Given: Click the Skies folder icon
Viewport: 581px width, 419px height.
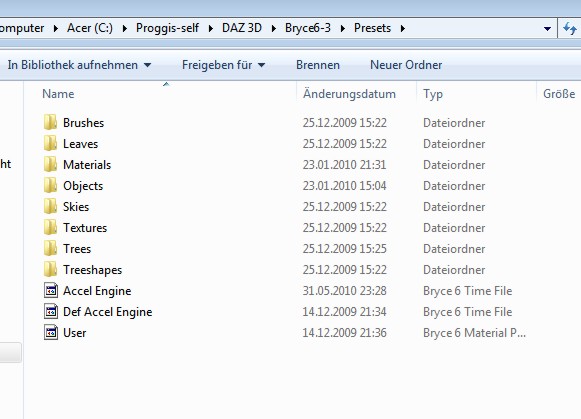Looking at the screenshot, I should [x=50, y=206].
